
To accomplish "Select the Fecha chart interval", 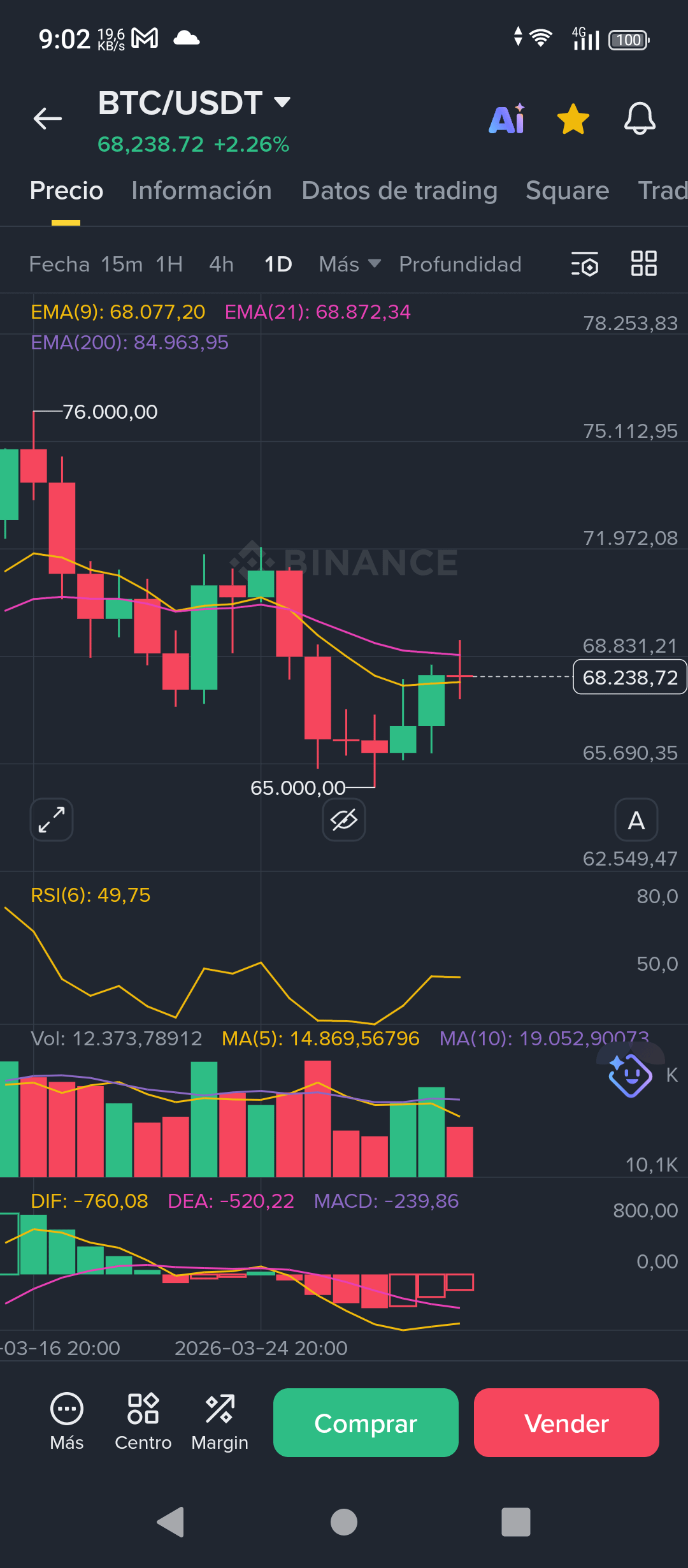I will click(59, 264).
